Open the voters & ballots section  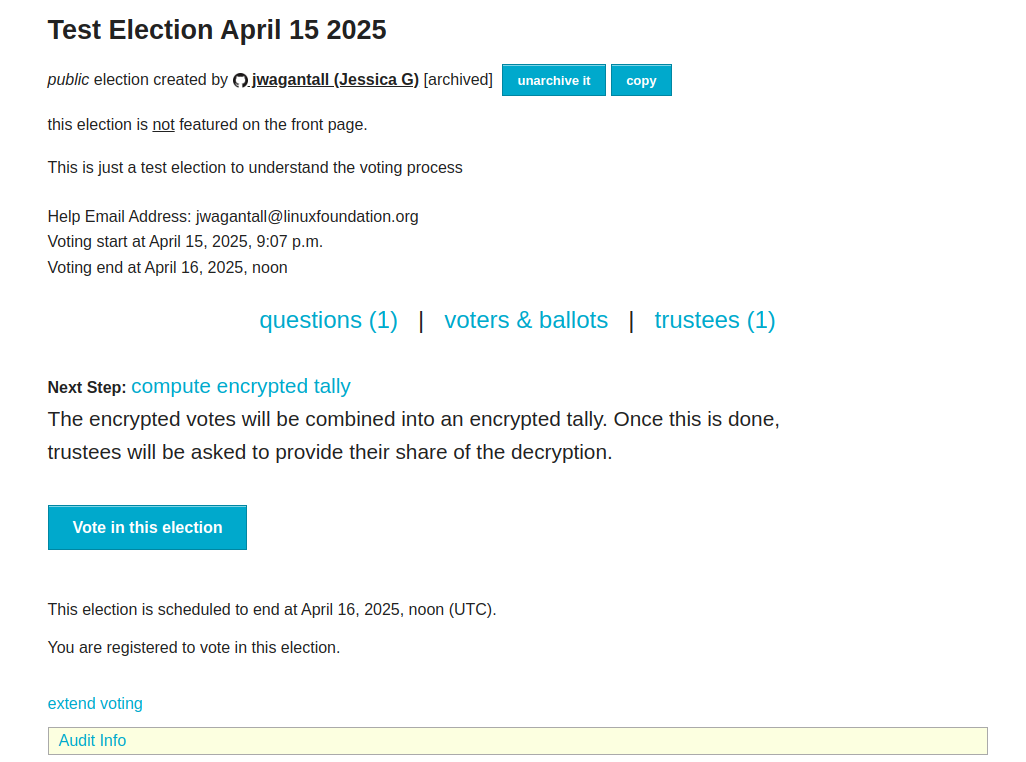[526, 320]
